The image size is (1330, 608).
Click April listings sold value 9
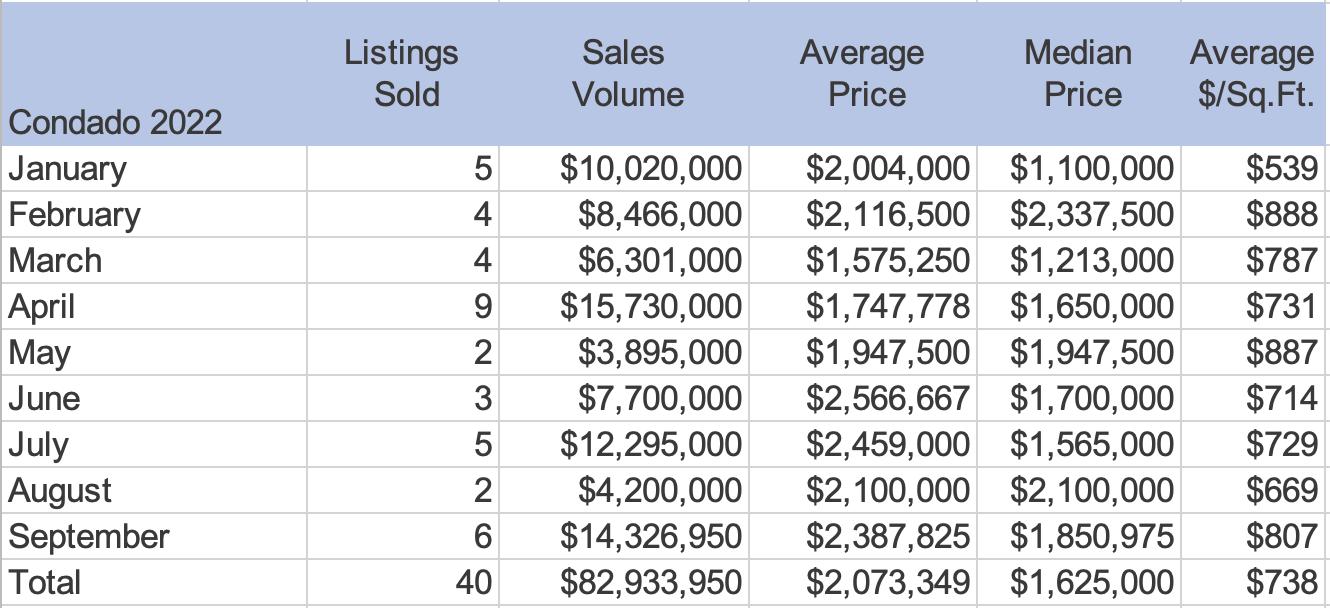483,307
